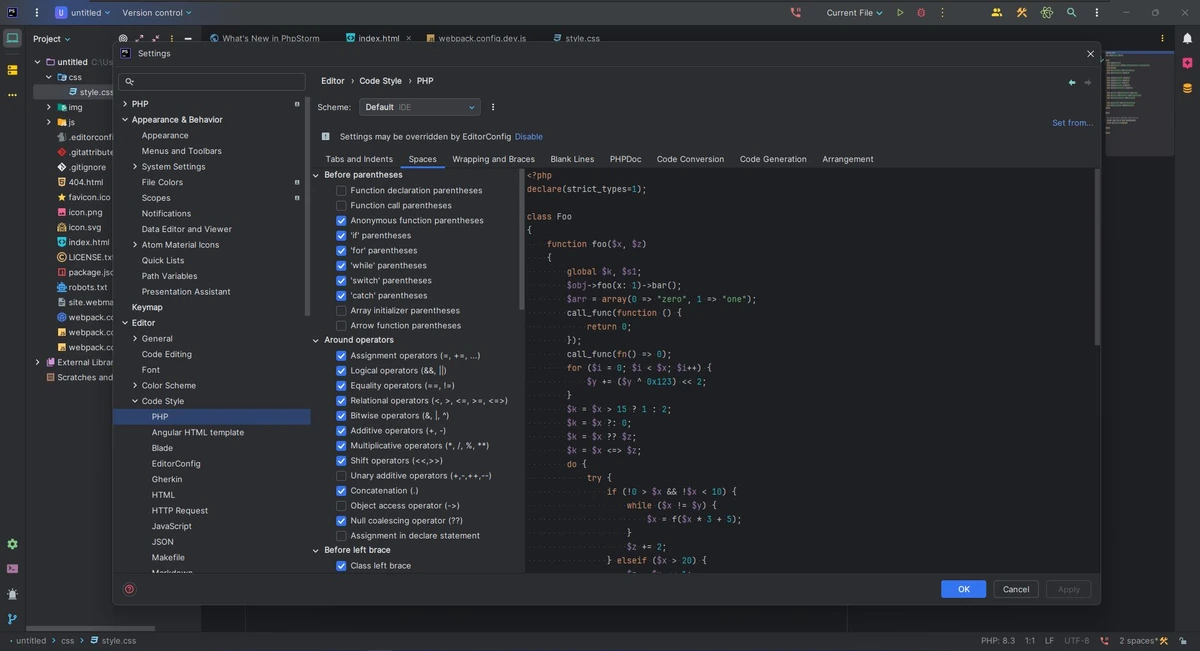Click Expand All icon in Project panel
The width and height of the screenshot is (1200, 651).
click(139, 39)
